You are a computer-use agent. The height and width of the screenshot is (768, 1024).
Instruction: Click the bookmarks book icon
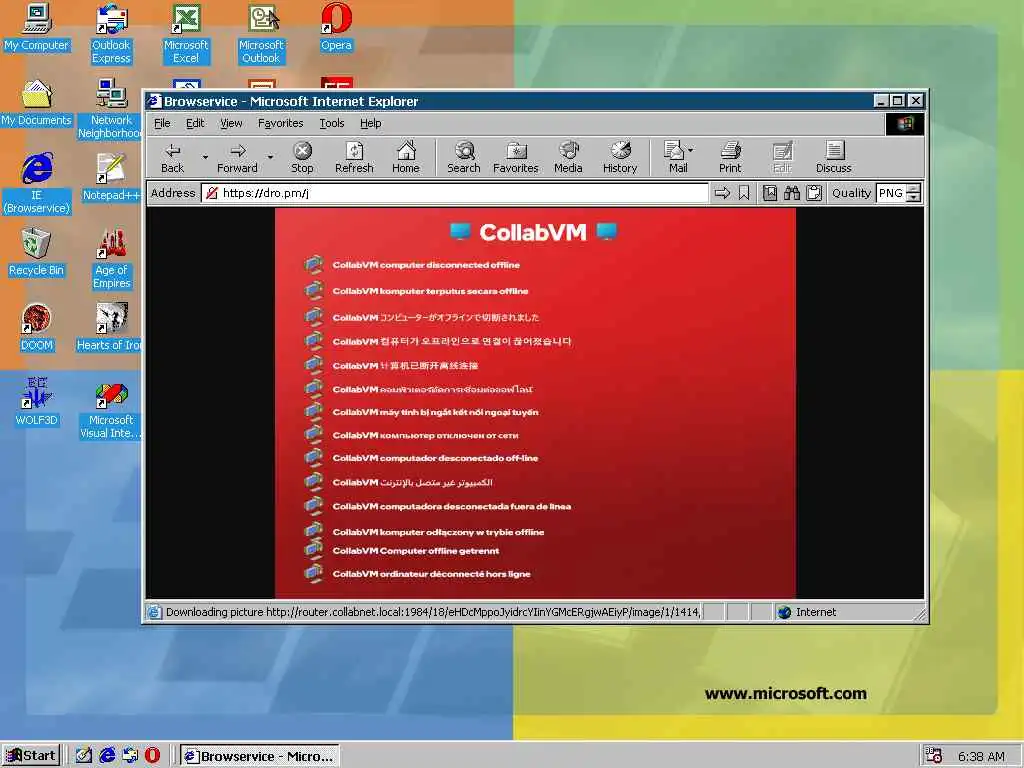[770, 193]
